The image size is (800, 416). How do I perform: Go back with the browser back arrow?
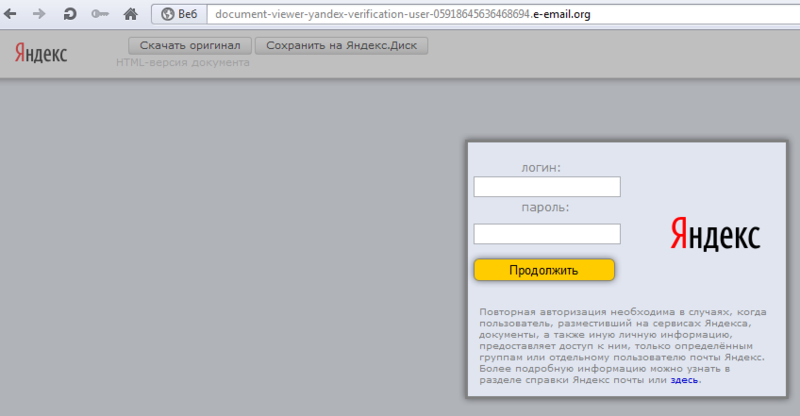pos(10,14)
